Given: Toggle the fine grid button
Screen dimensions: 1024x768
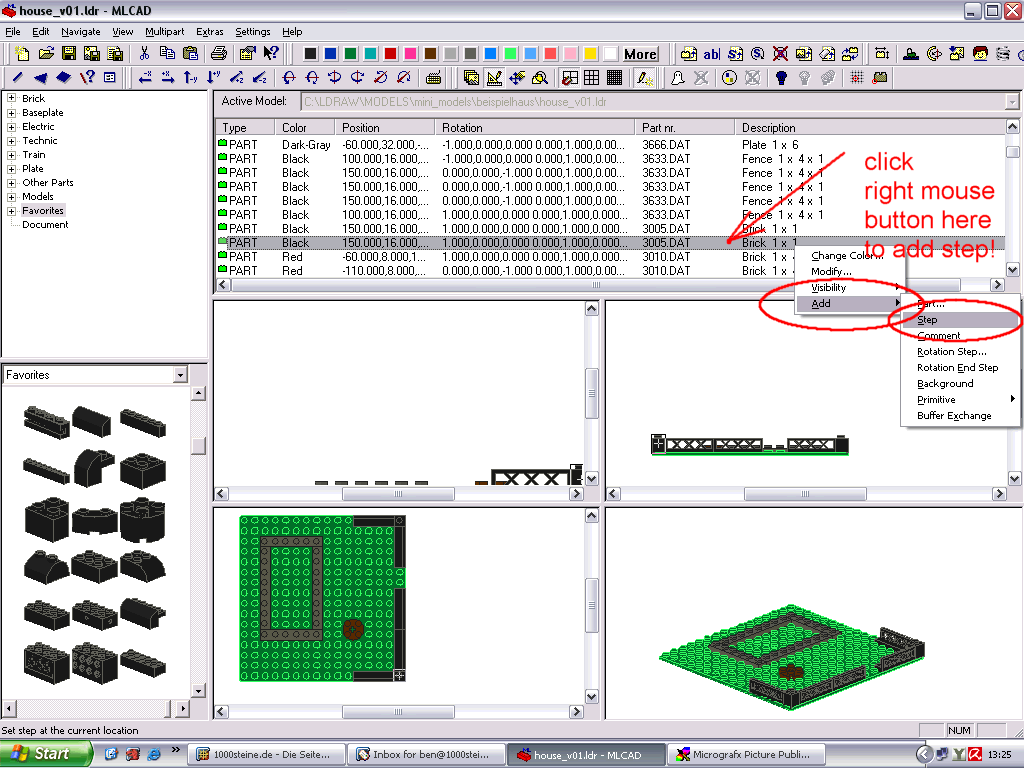Looking at the screenshot, I should click(x=614, y=78).
